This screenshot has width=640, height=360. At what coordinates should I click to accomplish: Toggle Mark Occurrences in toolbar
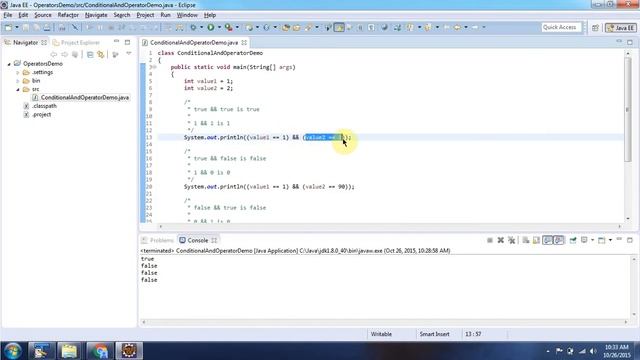(x=339, y=27)
